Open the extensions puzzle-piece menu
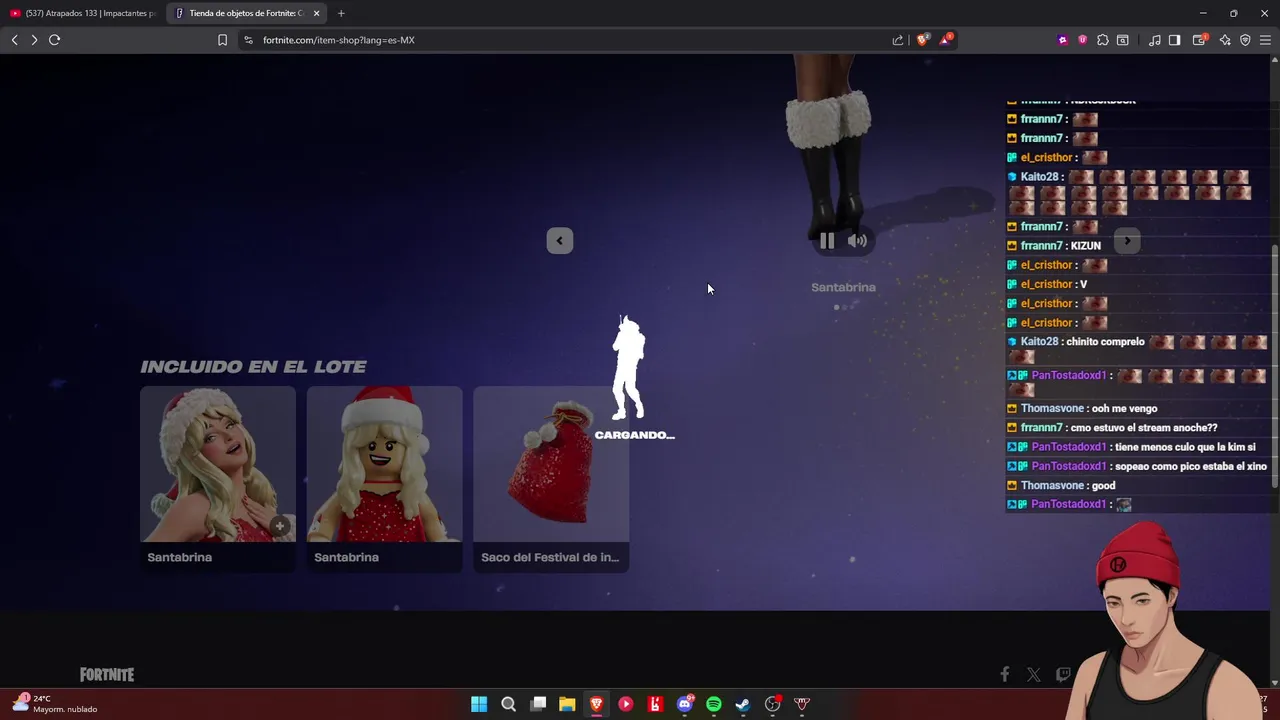Image resolution: width=1280 pixels, height=720 pixels. pos(1103,40)
